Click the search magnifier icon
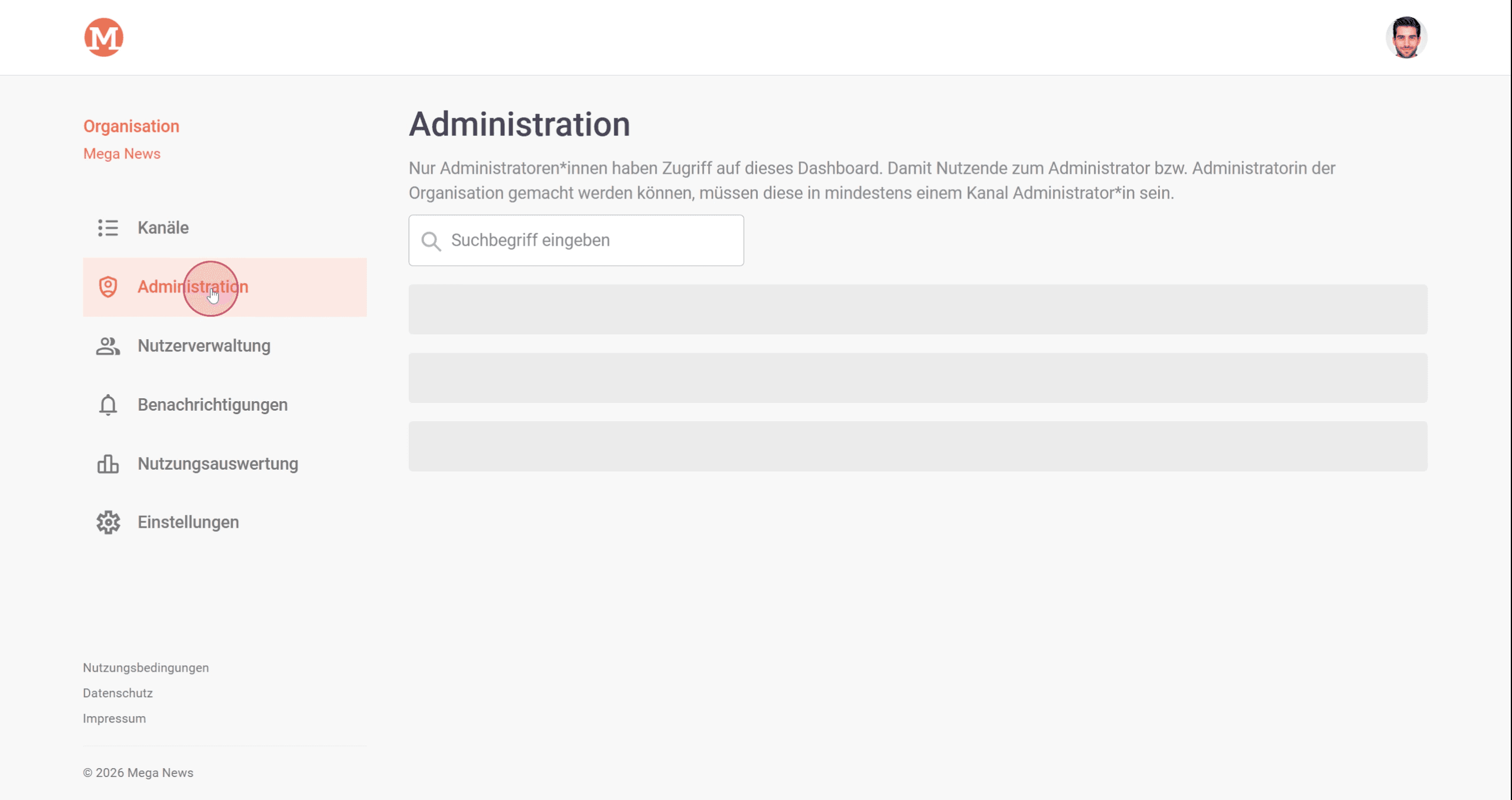Image resolution: width=1512 pixels, height=800 pixels. point(431,241)
